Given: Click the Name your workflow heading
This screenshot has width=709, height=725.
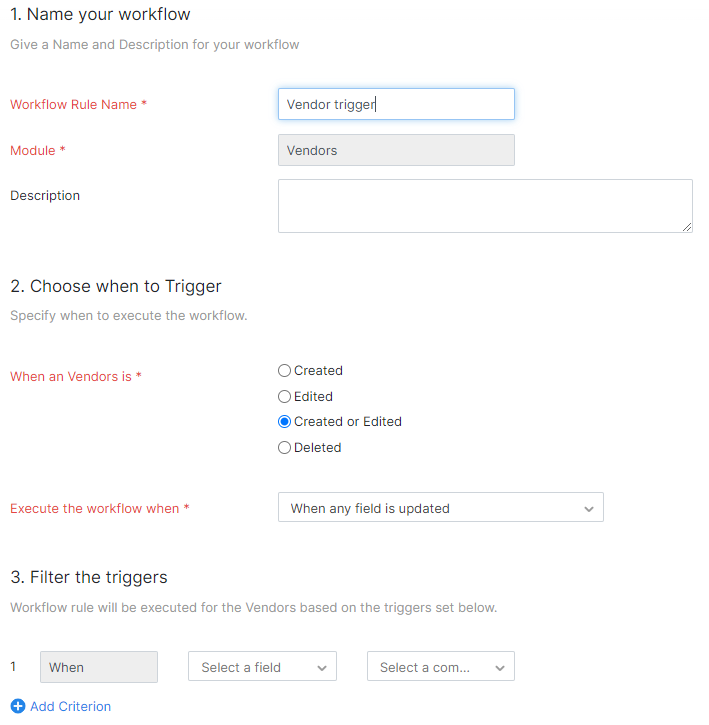Looking at the screenshot, I should coord(100,15).
